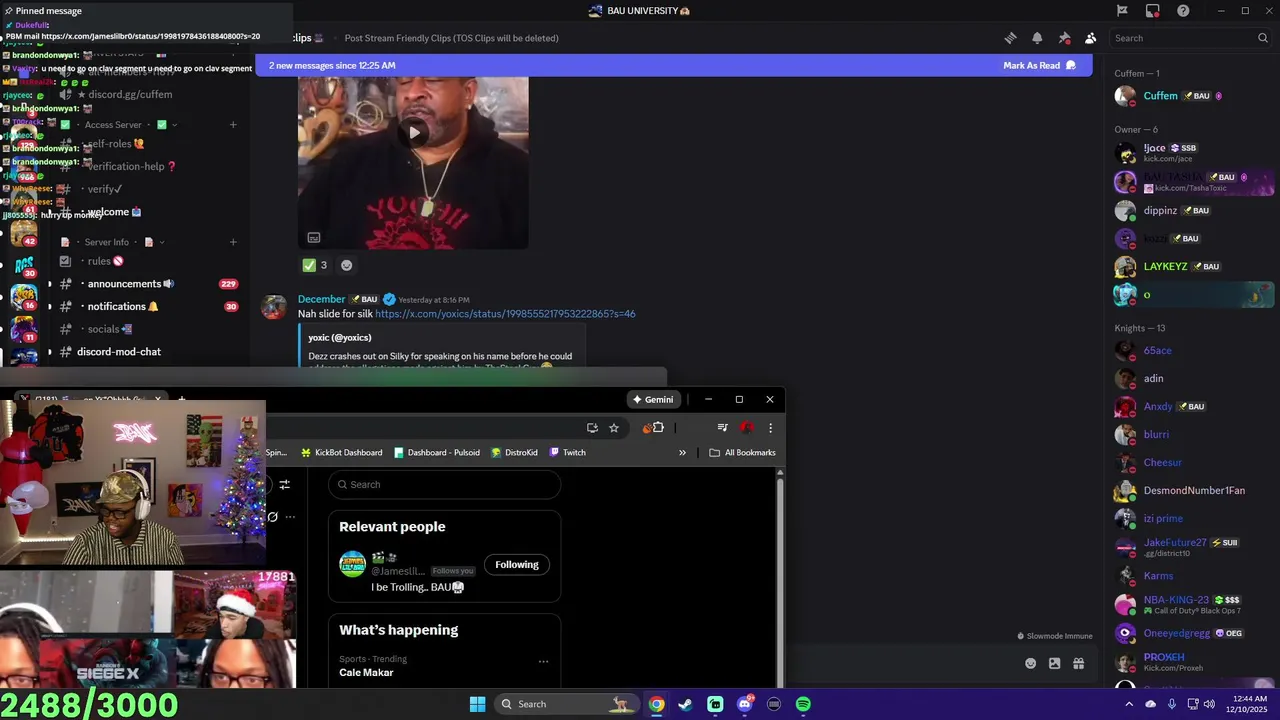The image size is (1280, 720).
Task: Open dippinz in the member list
Action: pyautogui.click(x=1193, y=211)
